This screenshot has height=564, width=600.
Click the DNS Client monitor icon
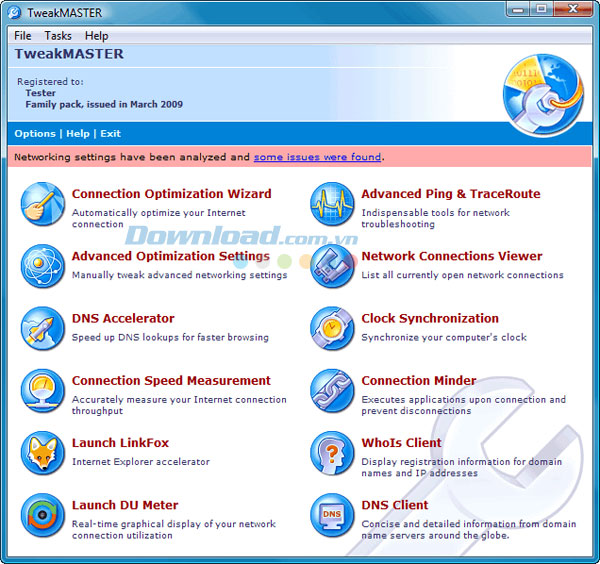pos(331,515)
